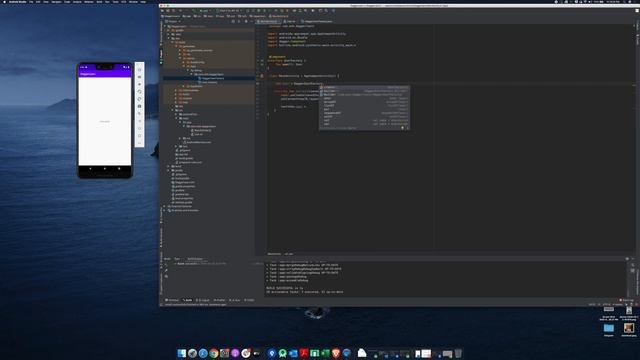
Task: Open run configuration app dropdown
Action: (x=205, y=11)
